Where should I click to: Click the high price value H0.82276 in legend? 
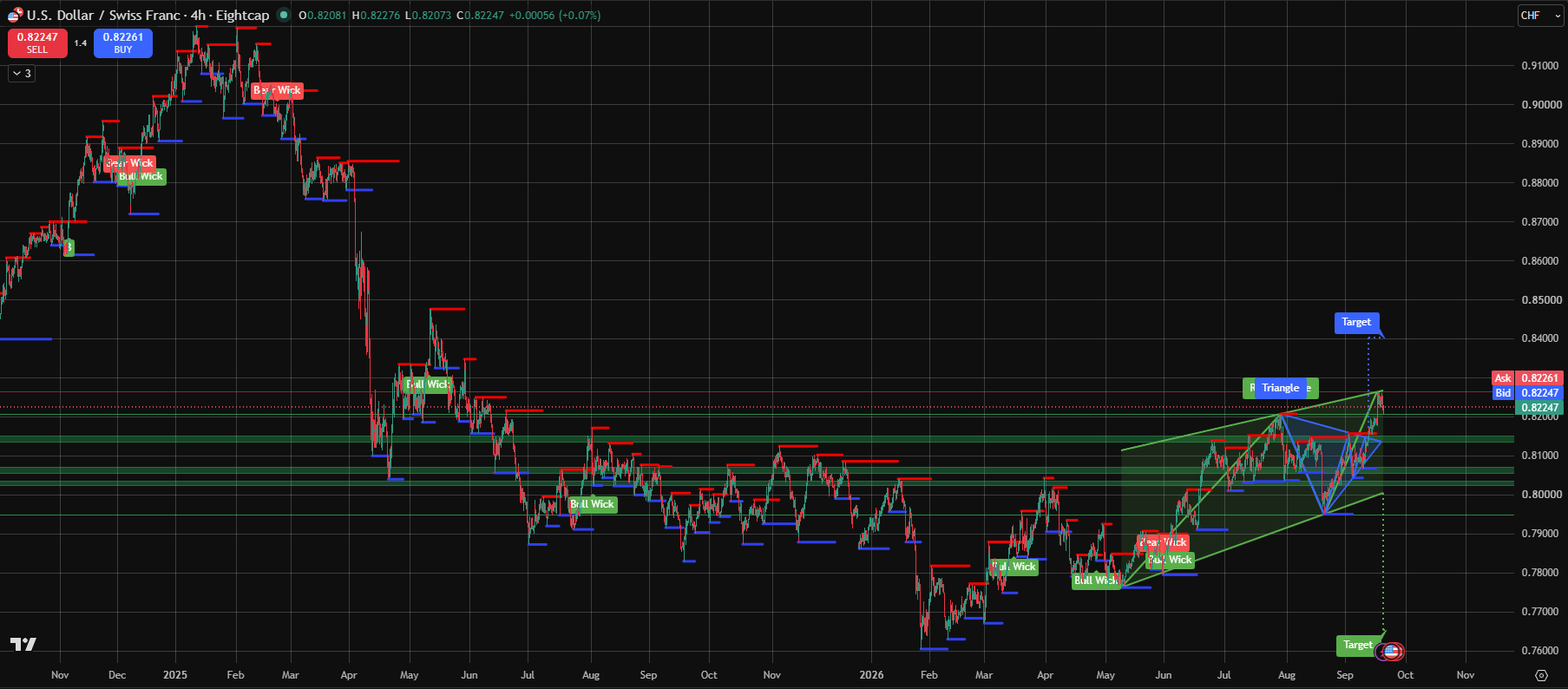pos(376,16)
